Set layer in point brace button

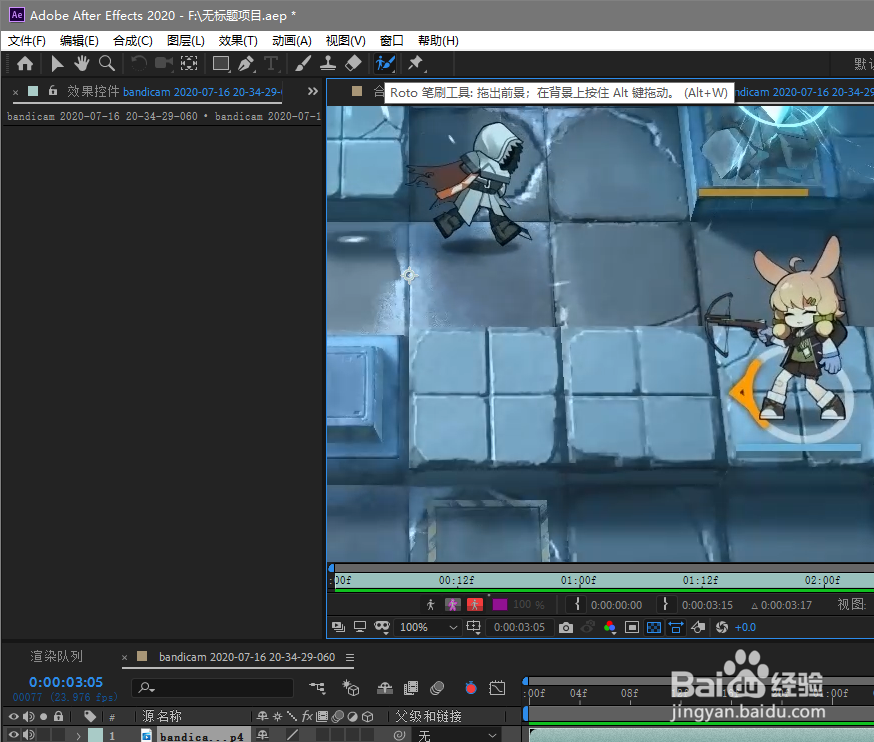pyautogui.click(x=577, y=604)
